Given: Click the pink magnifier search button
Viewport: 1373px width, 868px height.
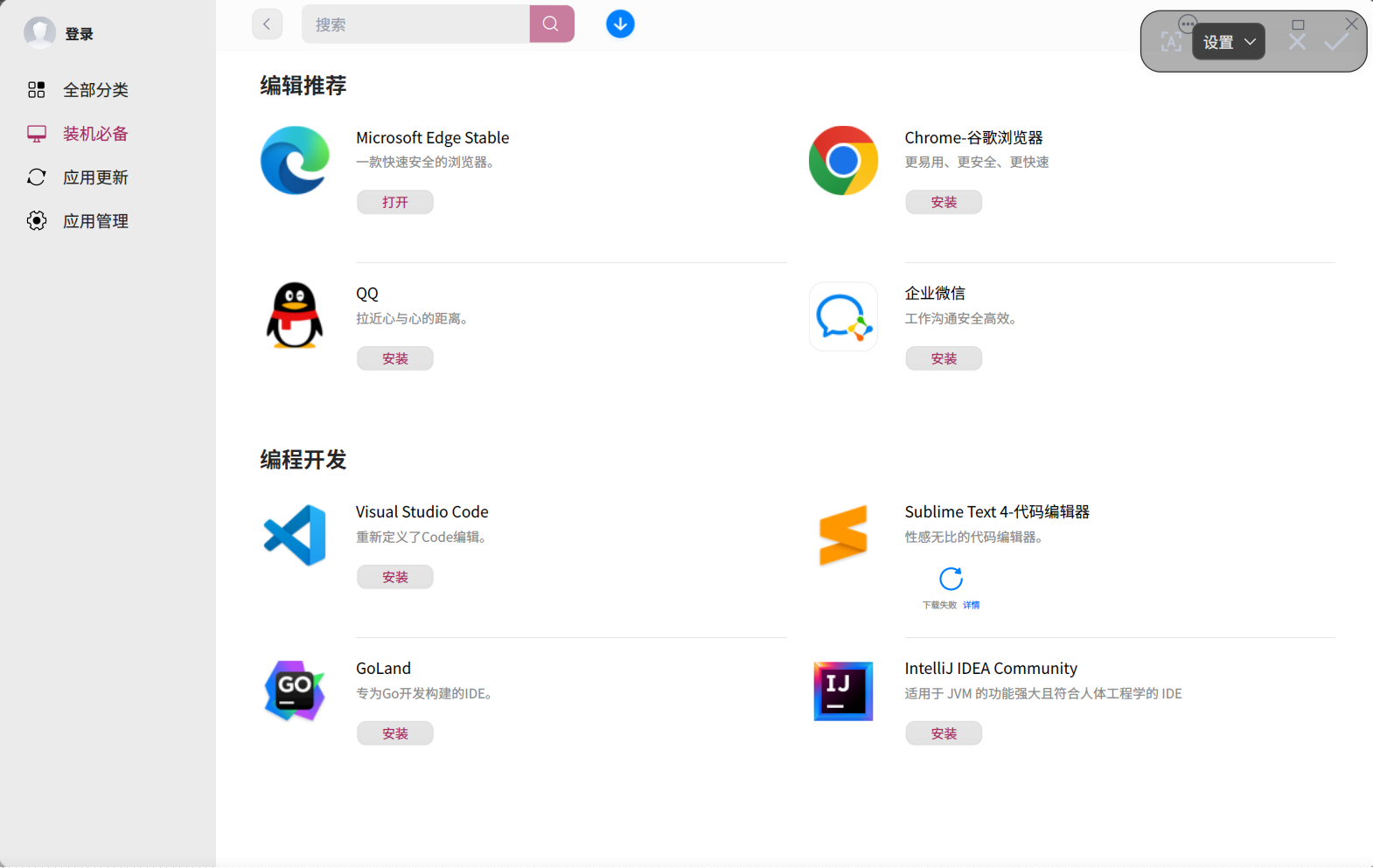Looking at the screenshot, I should [x=552, y=24].
